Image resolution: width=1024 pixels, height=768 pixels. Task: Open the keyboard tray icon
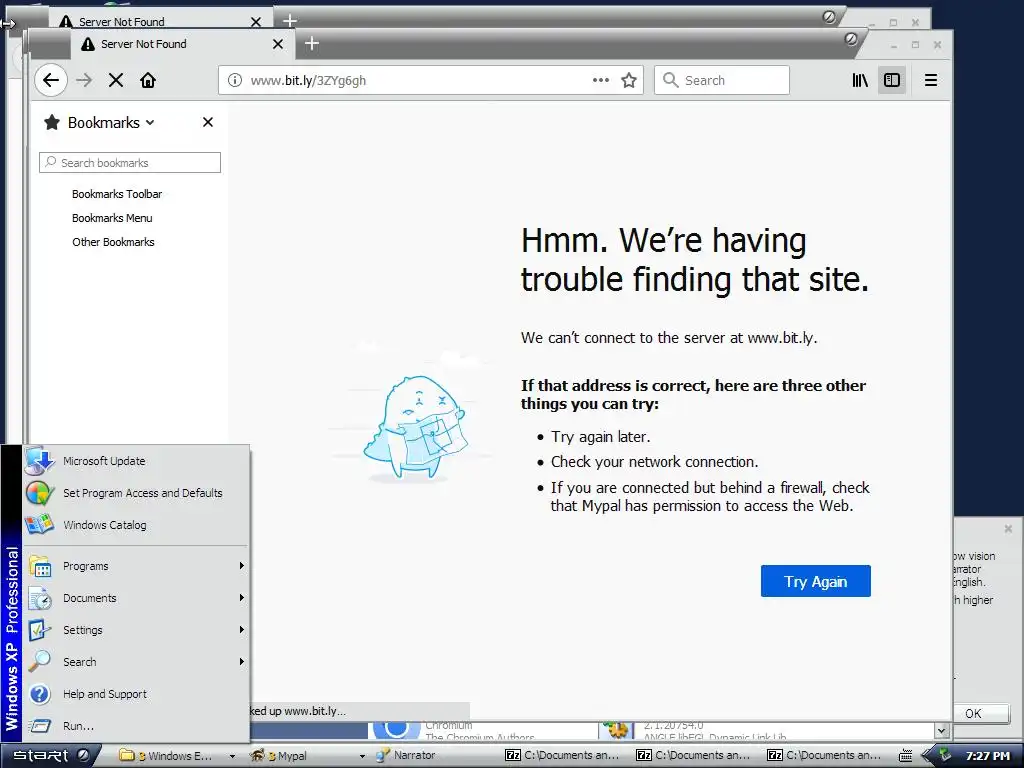[905, 756]
